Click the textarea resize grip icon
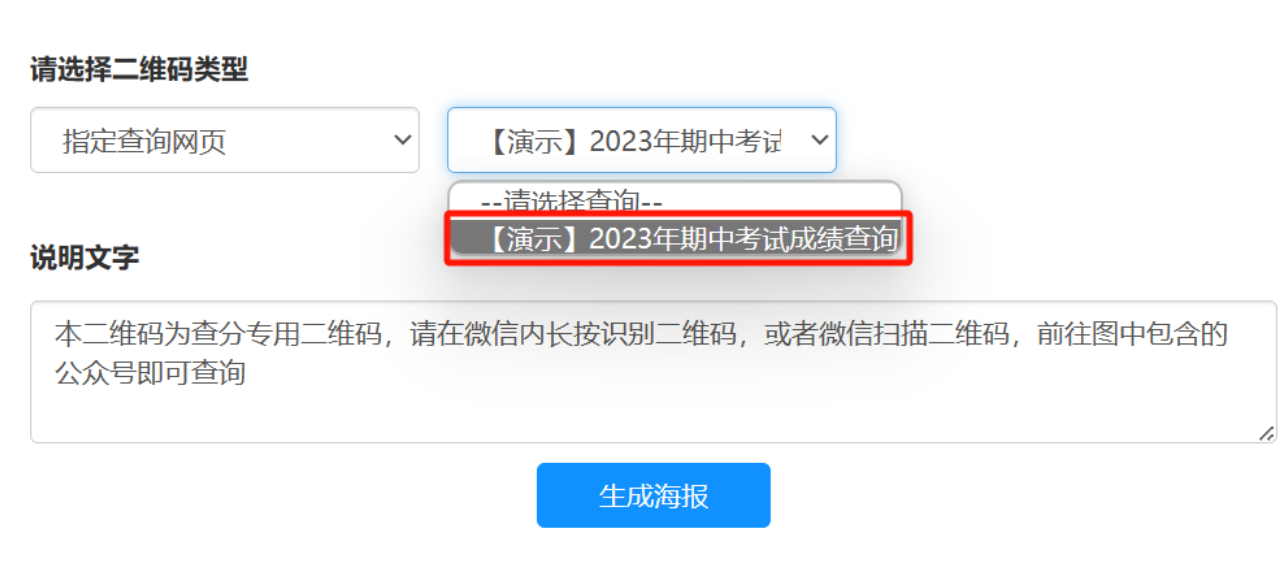This screenshot has width=1287, height=575. (1266, 433)
